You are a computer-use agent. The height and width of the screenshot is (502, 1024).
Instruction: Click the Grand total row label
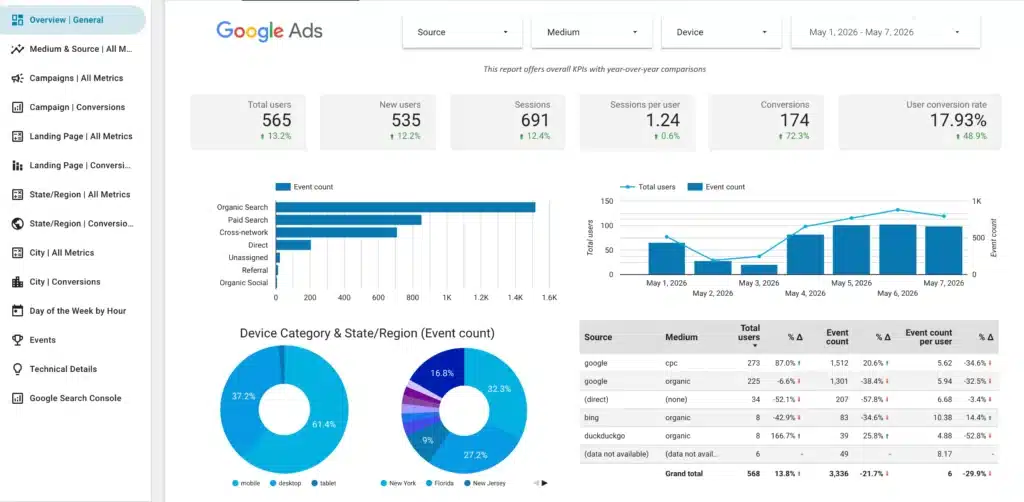point(684,473)
